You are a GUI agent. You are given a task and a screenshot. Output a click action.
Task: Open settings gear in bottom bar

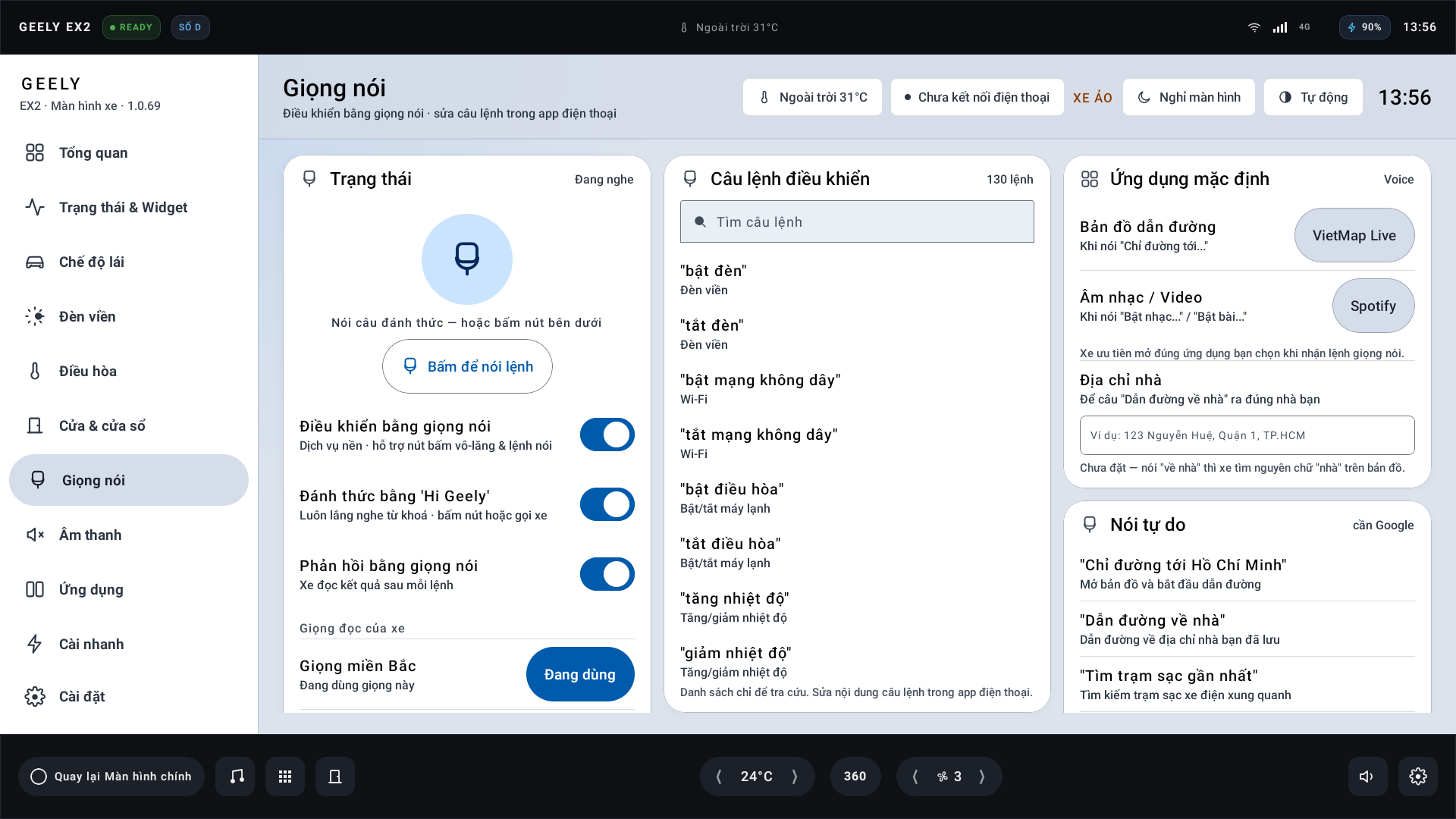pos(1417,776)
